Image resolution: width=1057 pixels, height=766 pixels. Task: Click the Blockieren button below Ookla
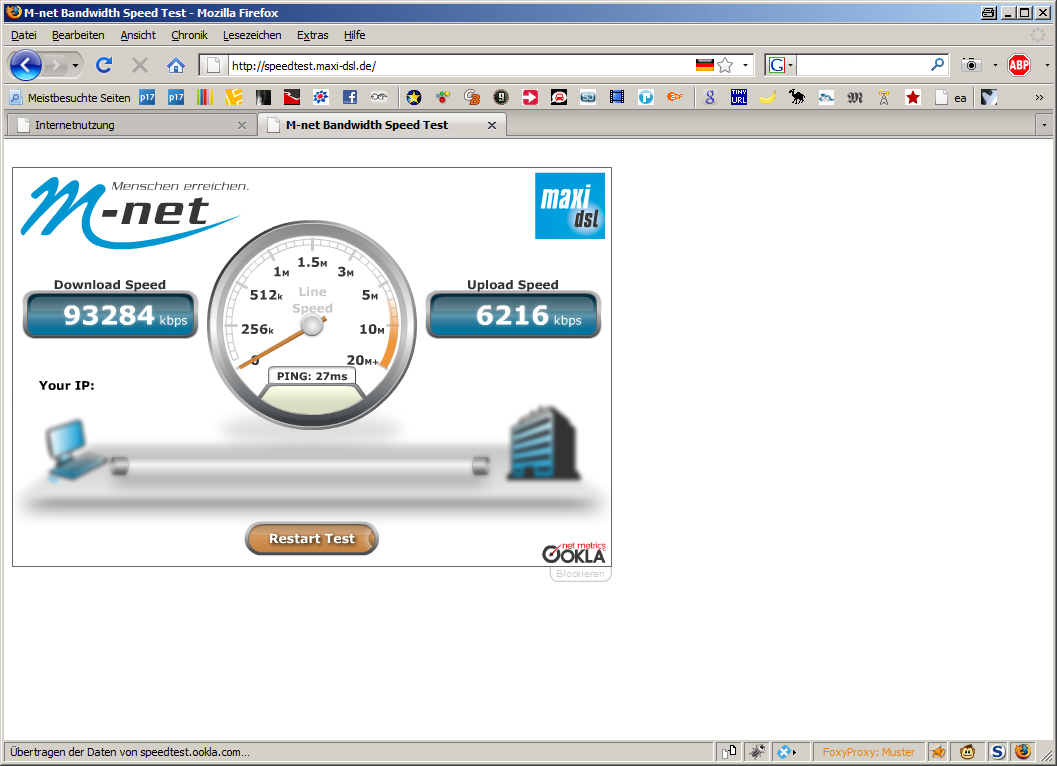(x=580, y=574)
